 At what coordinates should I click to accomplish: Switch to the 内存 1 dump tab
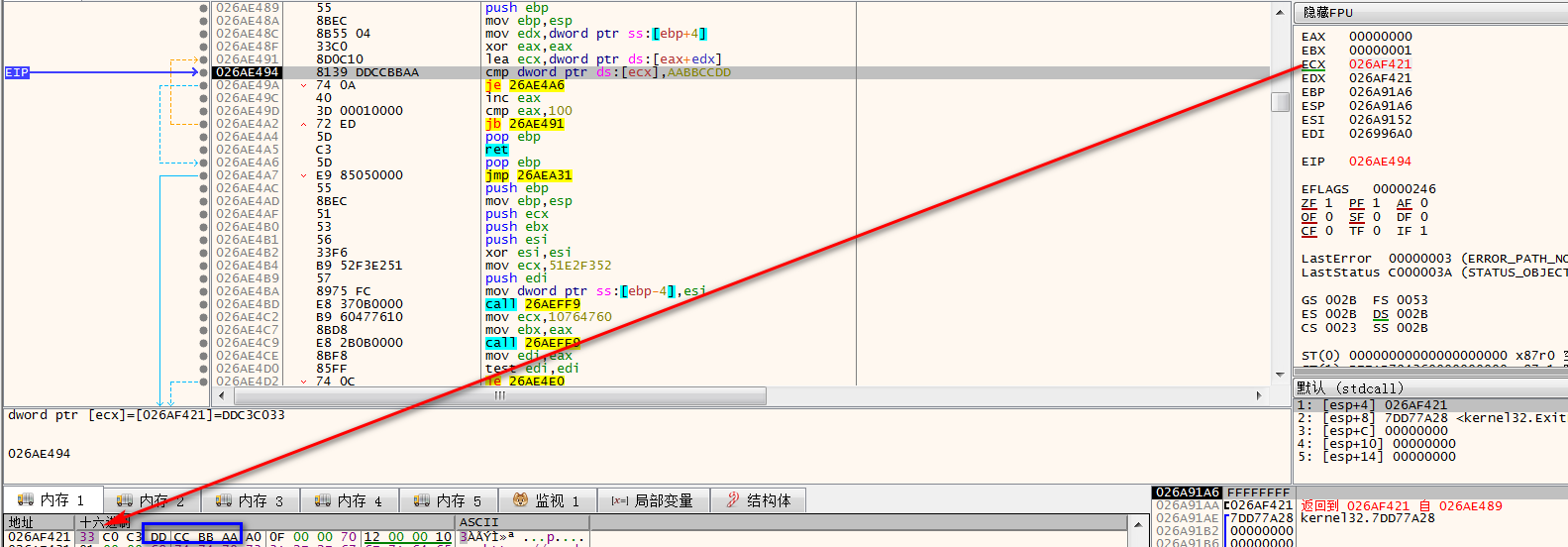52,500
